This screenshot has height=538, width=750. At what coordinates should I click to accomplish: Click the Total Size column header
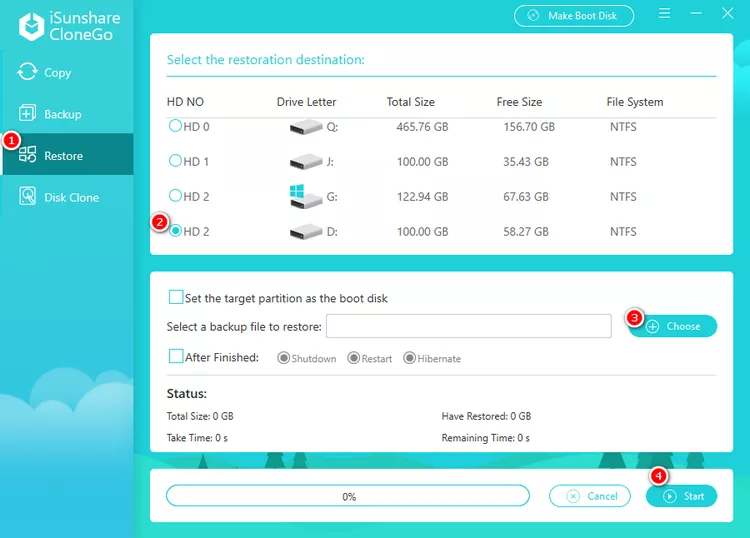click(410, 102)
